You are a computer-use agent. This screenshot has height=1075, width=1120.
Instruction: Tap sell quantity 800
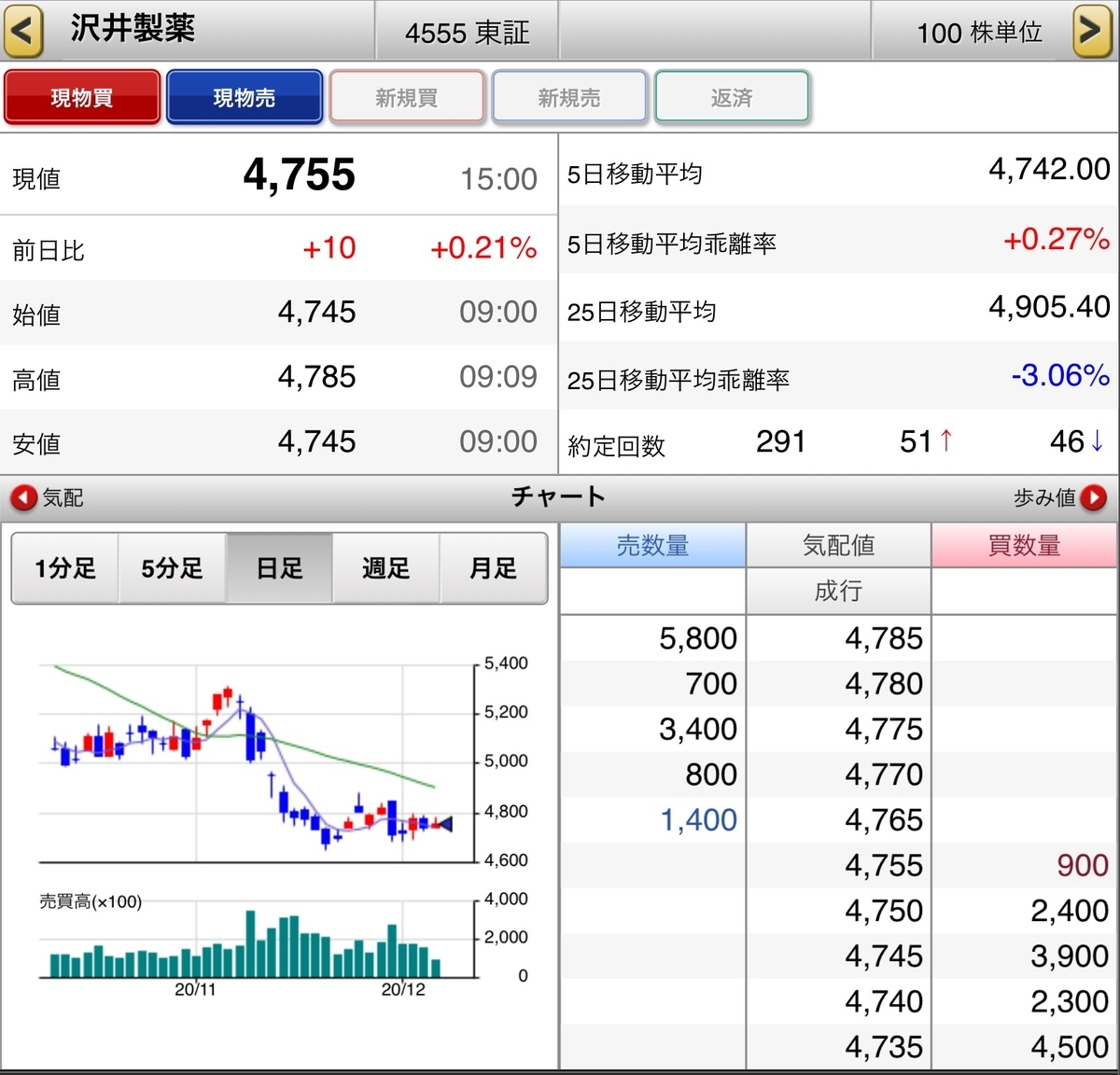711,775
